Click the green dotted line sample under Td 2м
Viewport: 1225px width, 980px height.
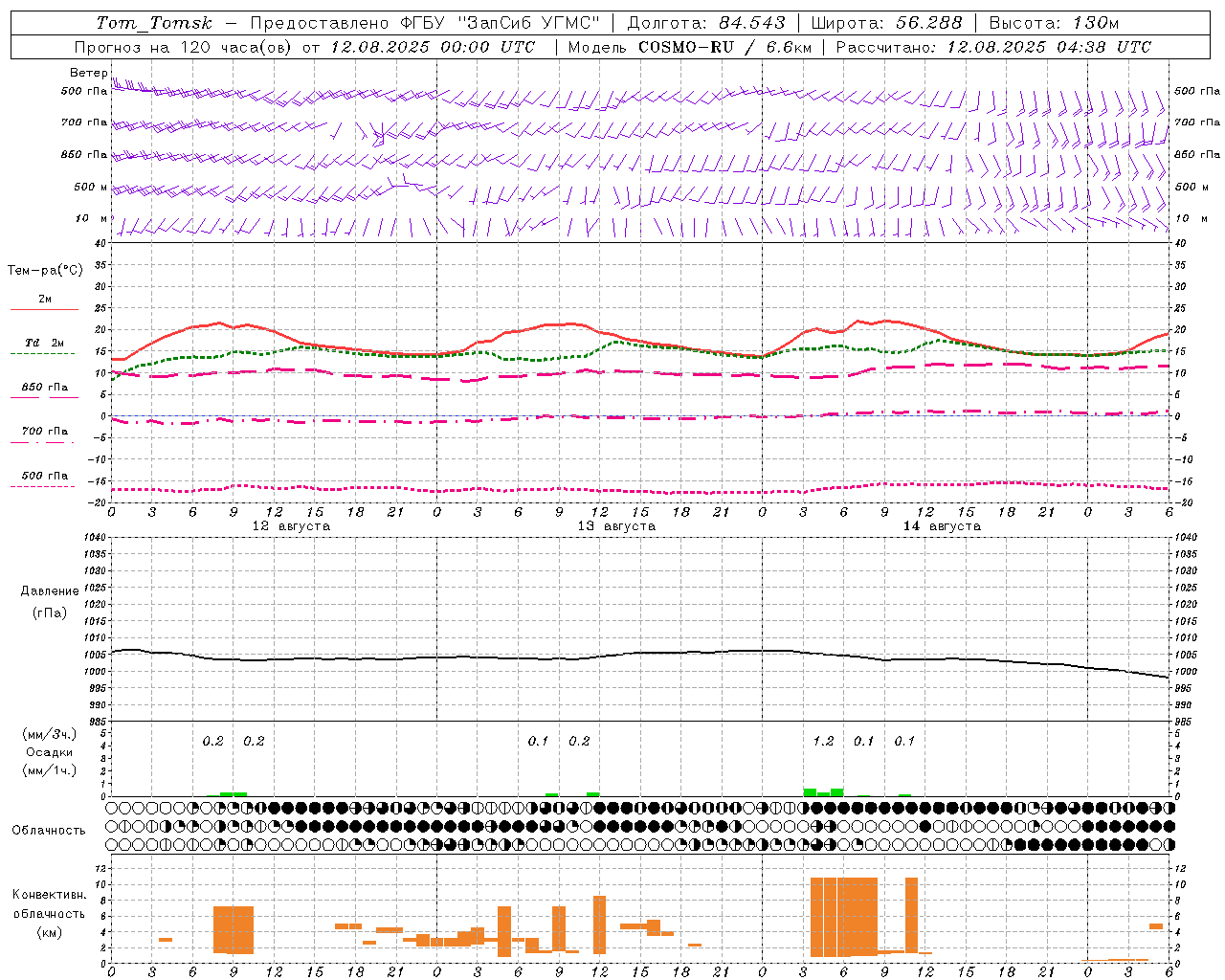(x=42, y=354)
